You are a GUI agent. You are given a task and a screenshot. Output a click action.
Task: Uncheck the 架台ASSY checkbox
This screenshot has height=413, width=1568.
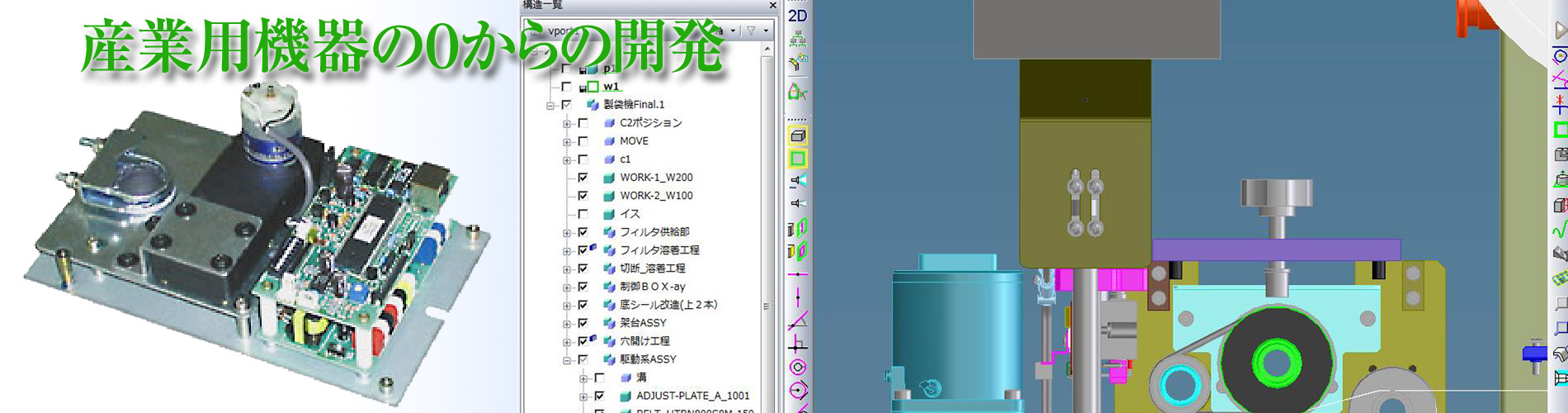583,323
